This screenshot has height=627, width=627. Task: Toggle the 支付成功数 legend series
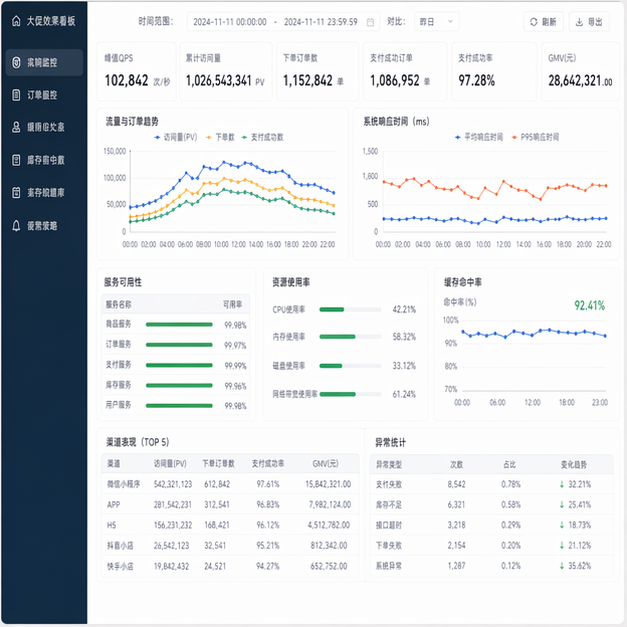[262, 137]
